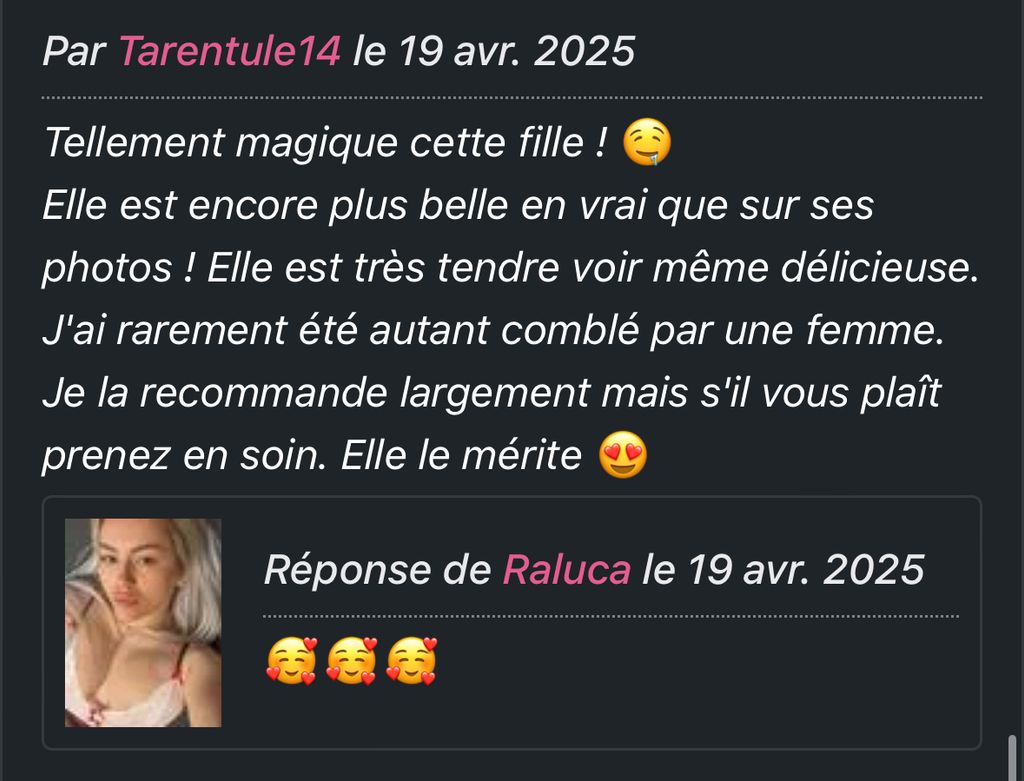Viewport: 1024px width, 781px height.
Task: Click the dotted separator under the review header
Action: pyautogui.click(x=512, y=98)
